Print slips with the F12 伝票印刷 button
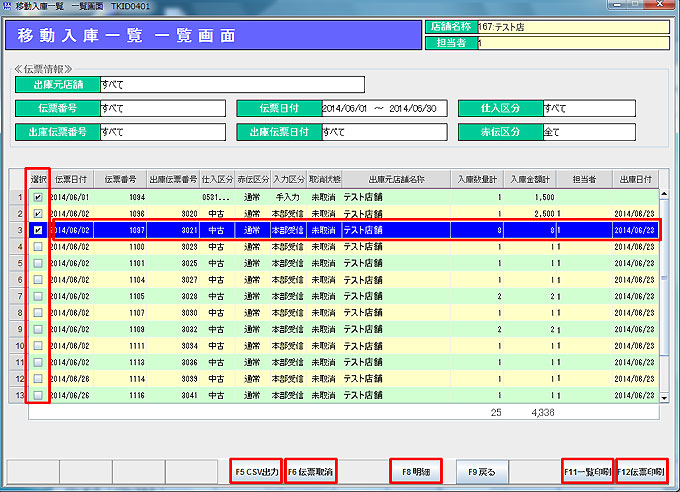Image resolution: width=680 pixels, height=492 pixels. 640,470
